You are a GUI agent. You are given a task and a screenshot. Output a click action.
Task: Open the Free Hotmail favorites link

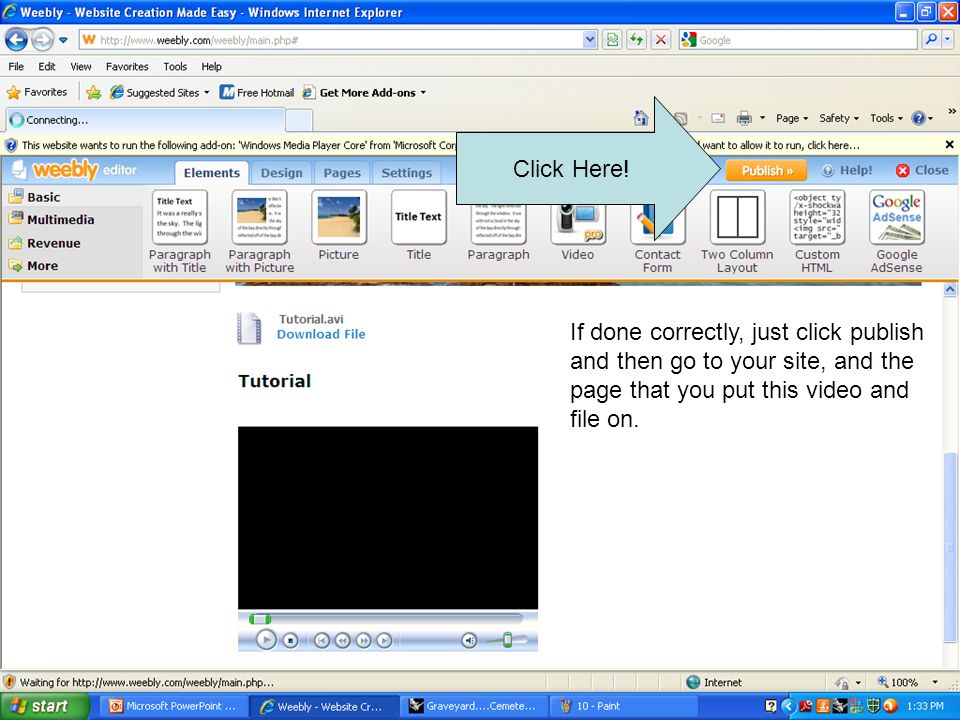257,92
